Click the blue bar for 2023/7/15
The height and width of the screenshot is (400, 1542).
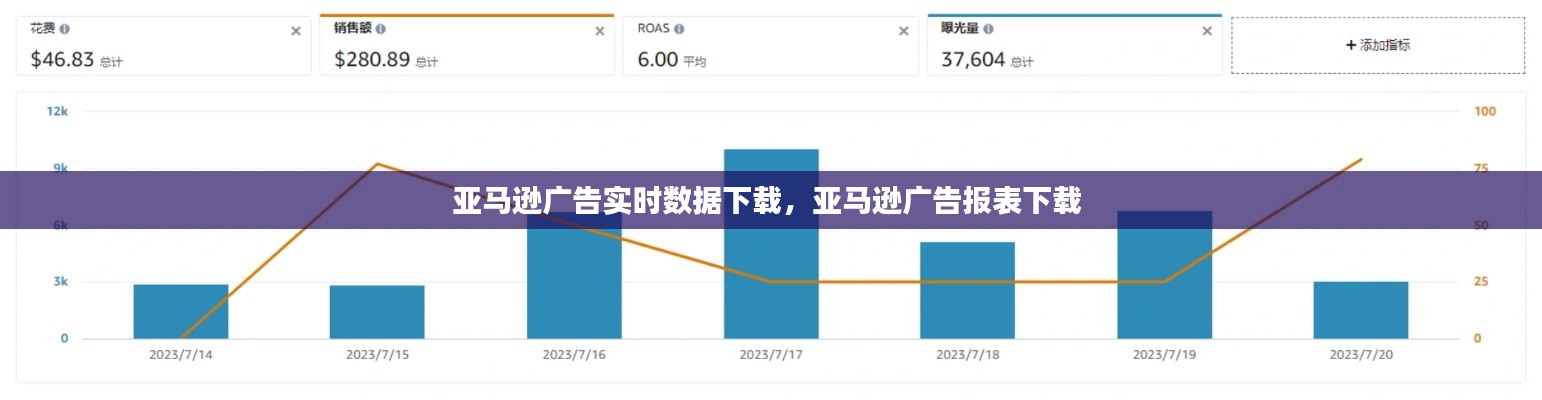[377, 312]
